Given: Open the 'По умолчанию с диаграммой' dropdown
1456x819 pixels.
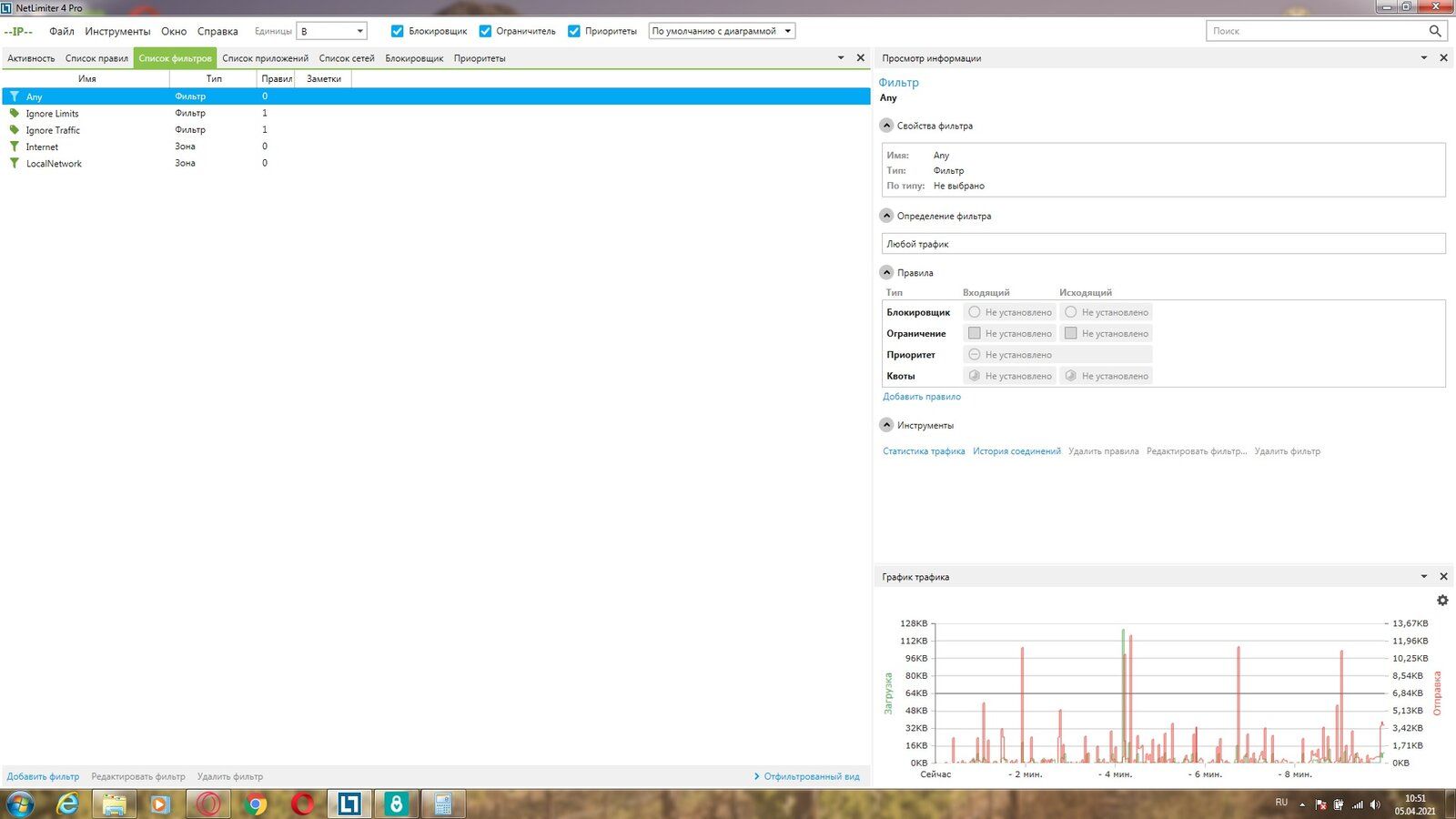Looking at the screenshot, I should pyautogui.click(x=722, y=31).
